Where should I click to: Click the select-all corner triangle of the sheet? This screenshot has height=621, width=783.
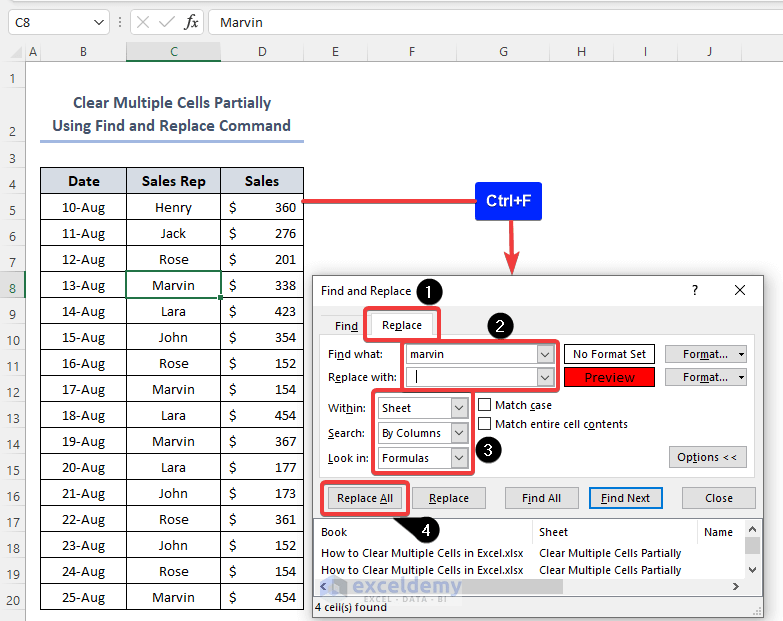tap(16, 52)
